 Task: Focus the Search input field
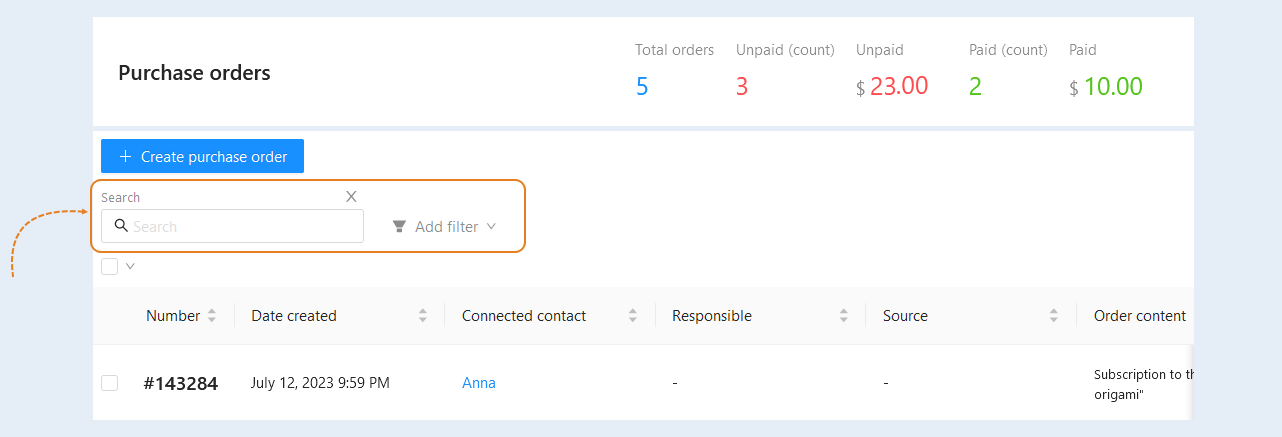point(232,226)
